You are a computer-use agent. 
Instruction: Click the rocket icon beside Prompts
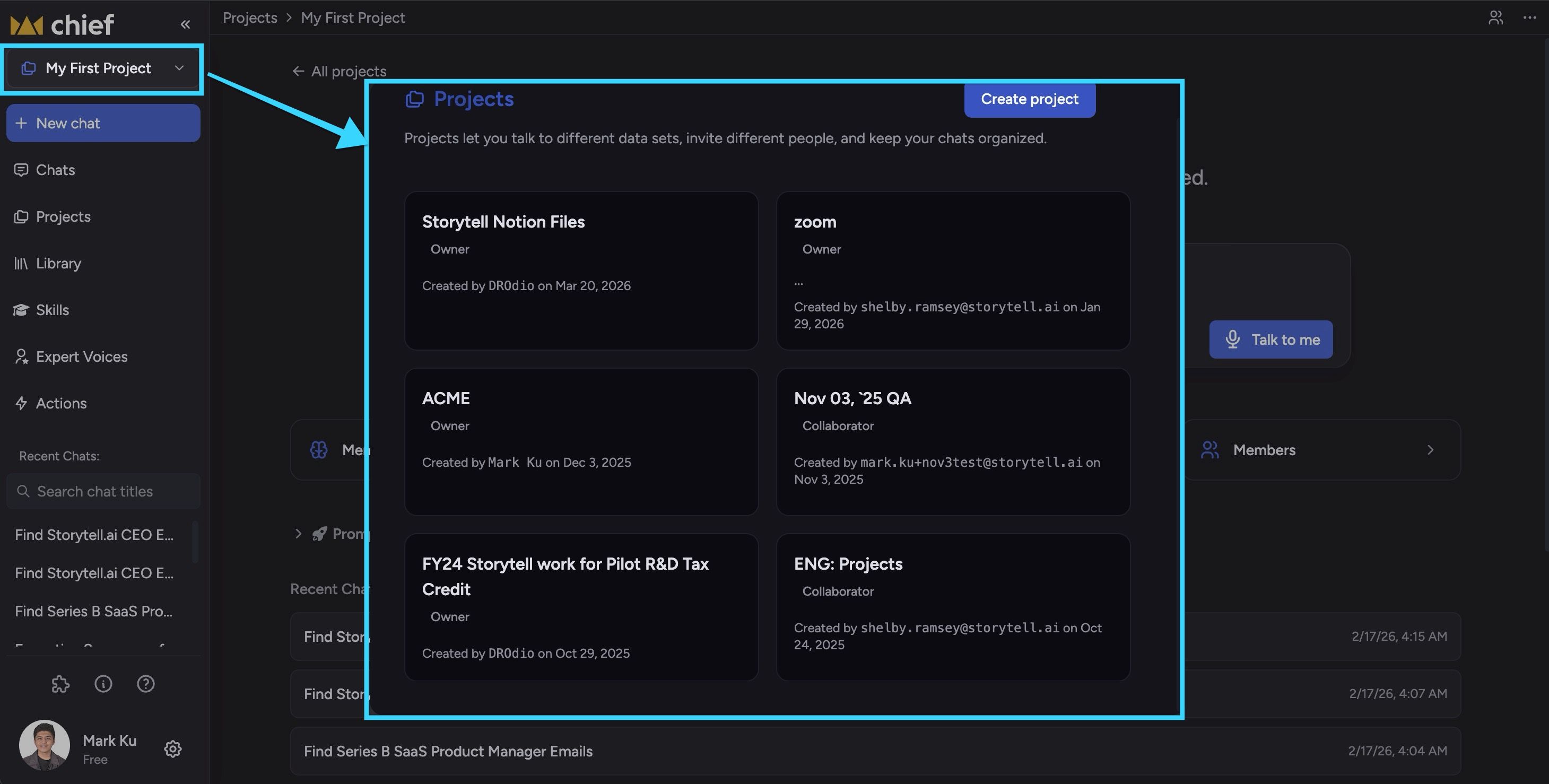(319, 533)
